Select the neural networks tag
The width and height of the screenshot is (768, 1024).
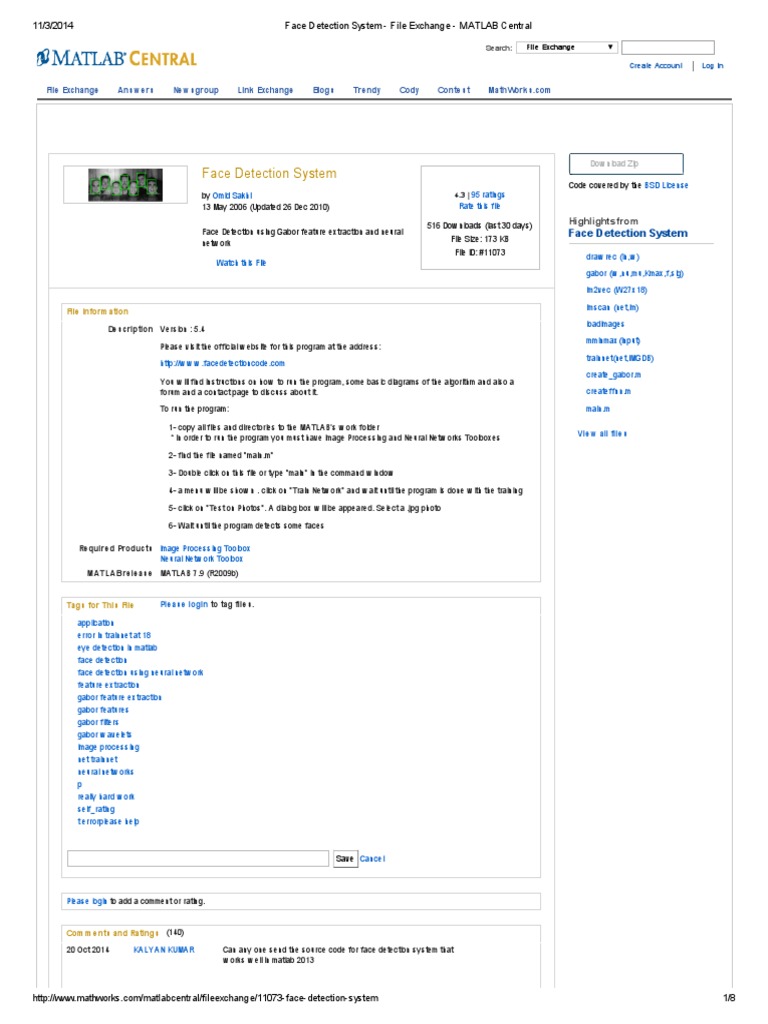[x=105, y=772]
